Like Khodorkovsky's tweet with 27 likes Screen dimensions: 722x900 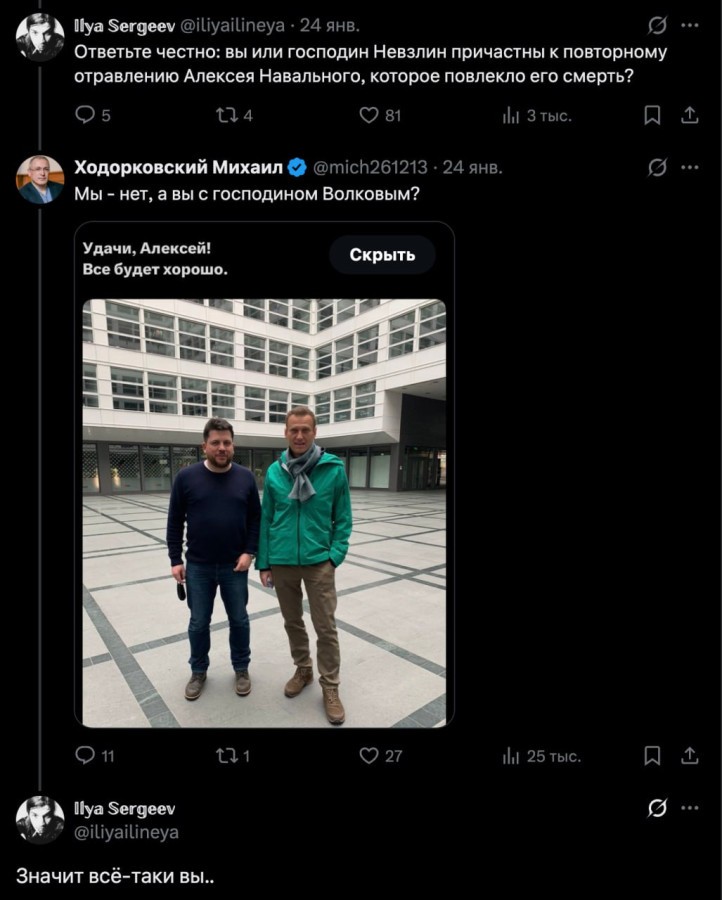[369, 756]
